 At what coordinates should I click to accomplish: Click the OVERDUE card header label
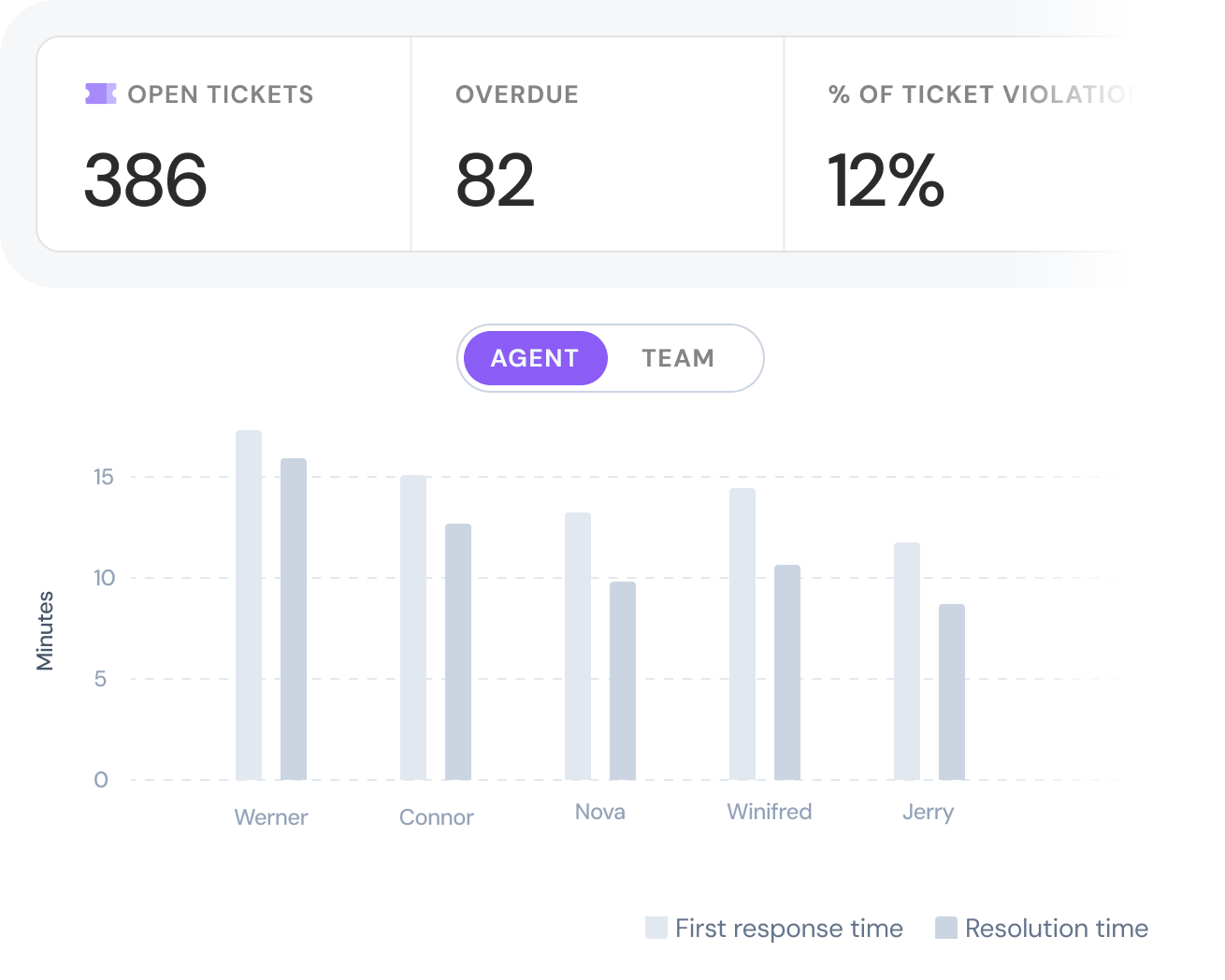(517, 94)
